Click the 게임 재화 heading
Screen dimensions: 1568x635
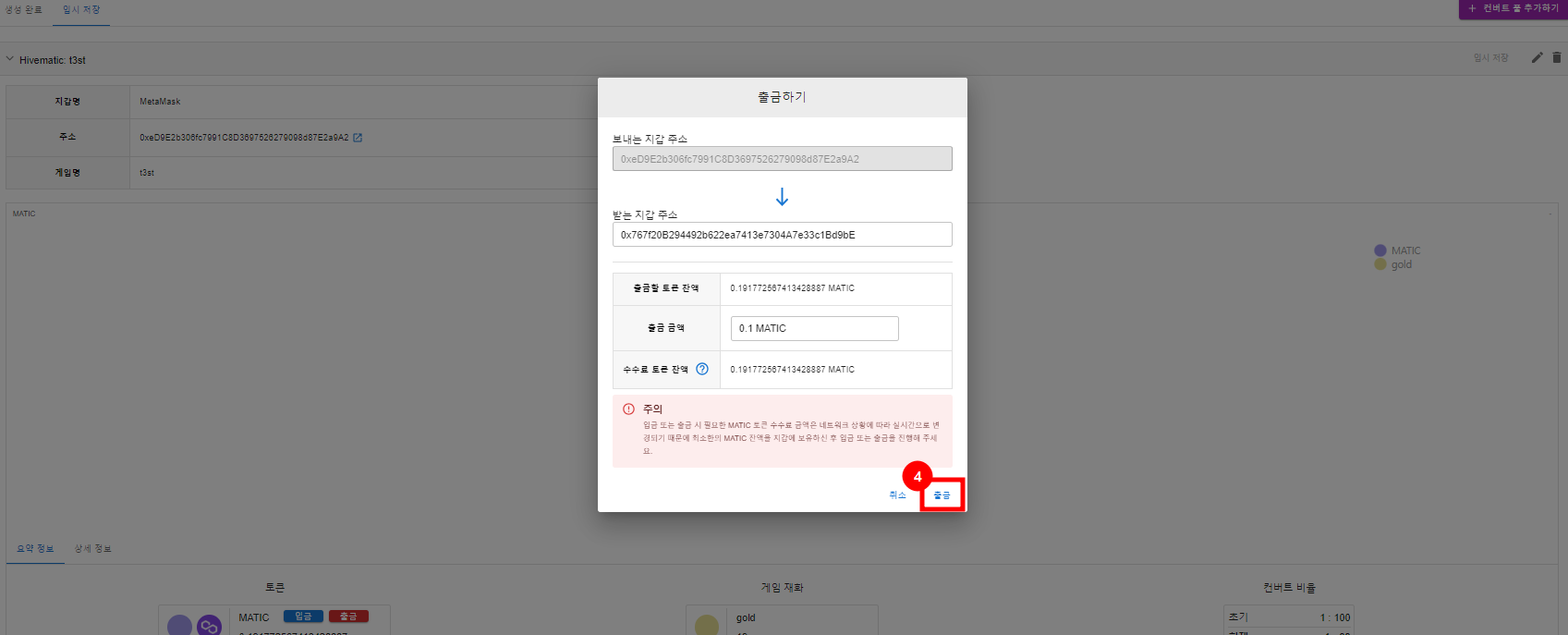[782, 588]
